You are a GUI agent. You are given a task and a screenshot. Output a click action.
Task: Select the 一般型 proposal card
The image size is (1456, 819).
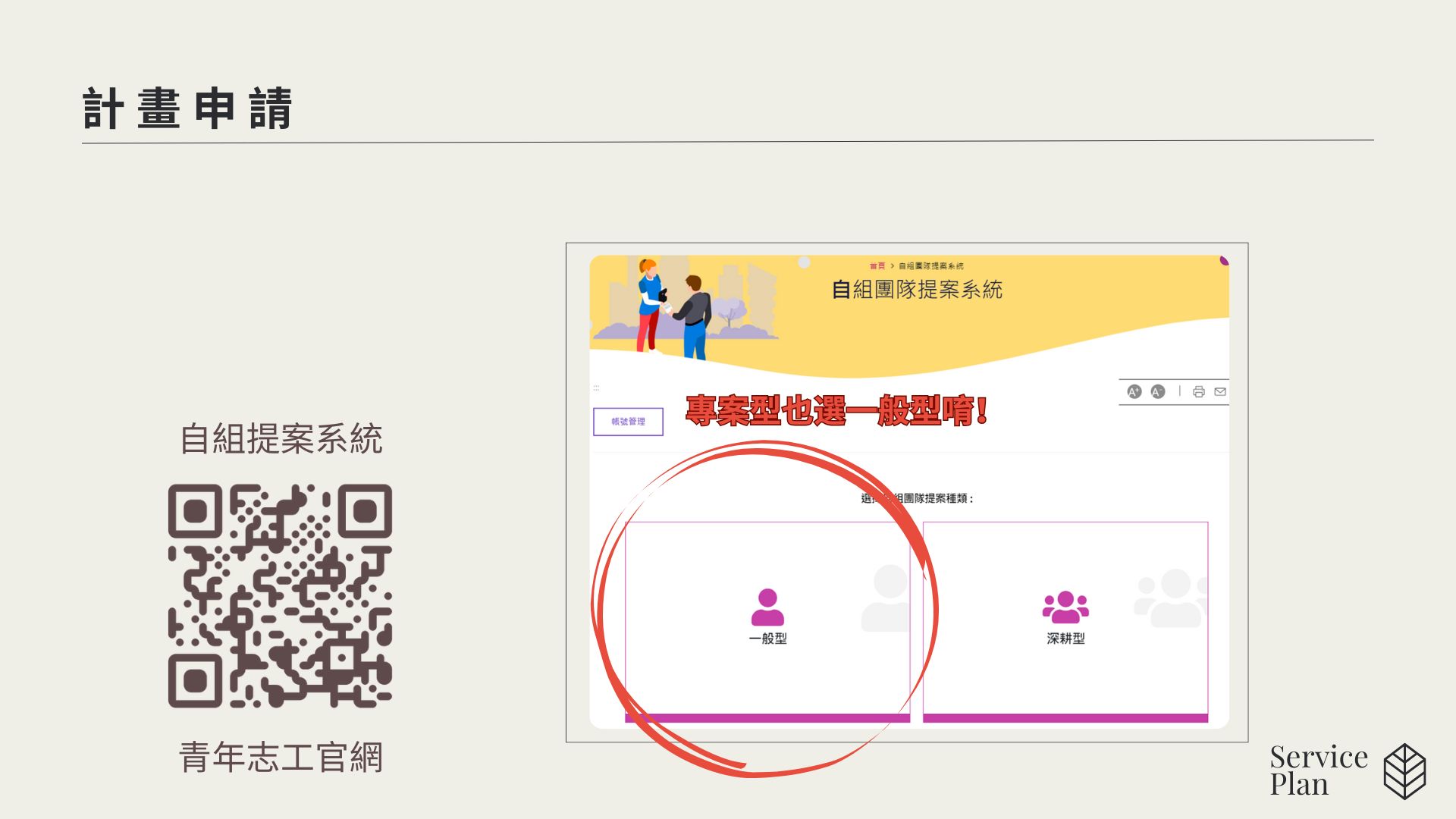[767, 622]
